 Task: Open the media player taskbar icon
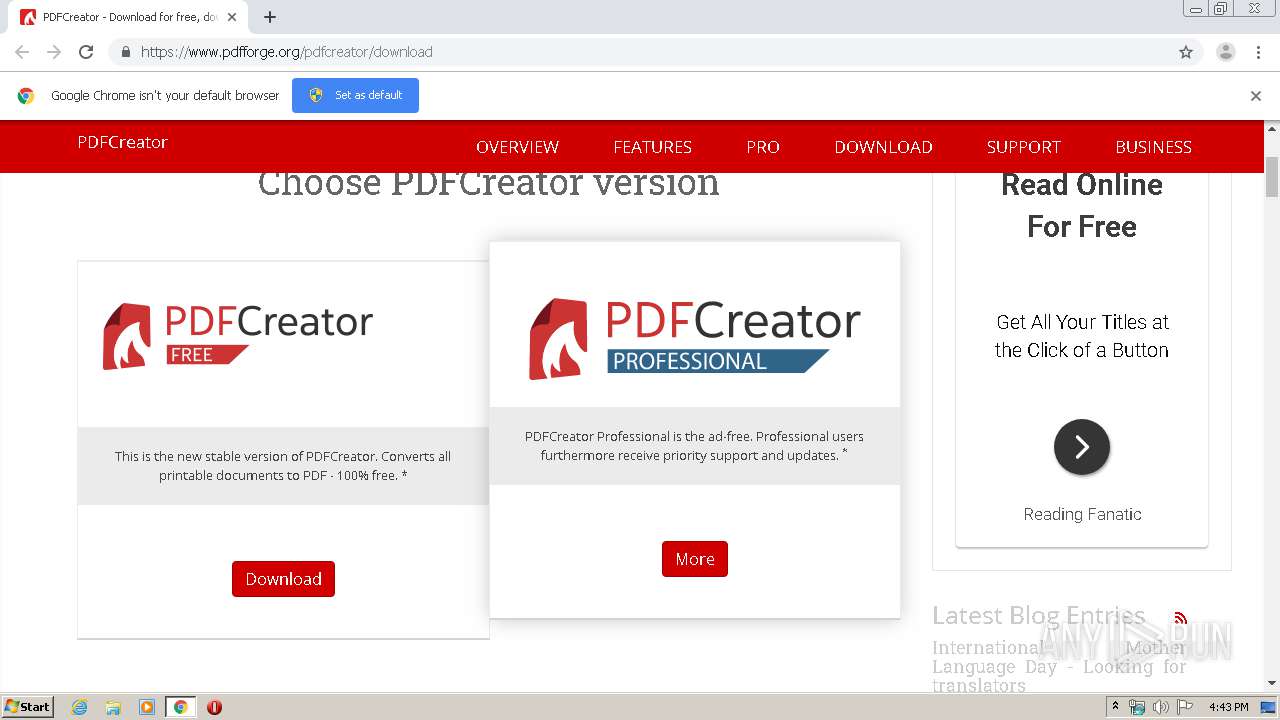147,707
